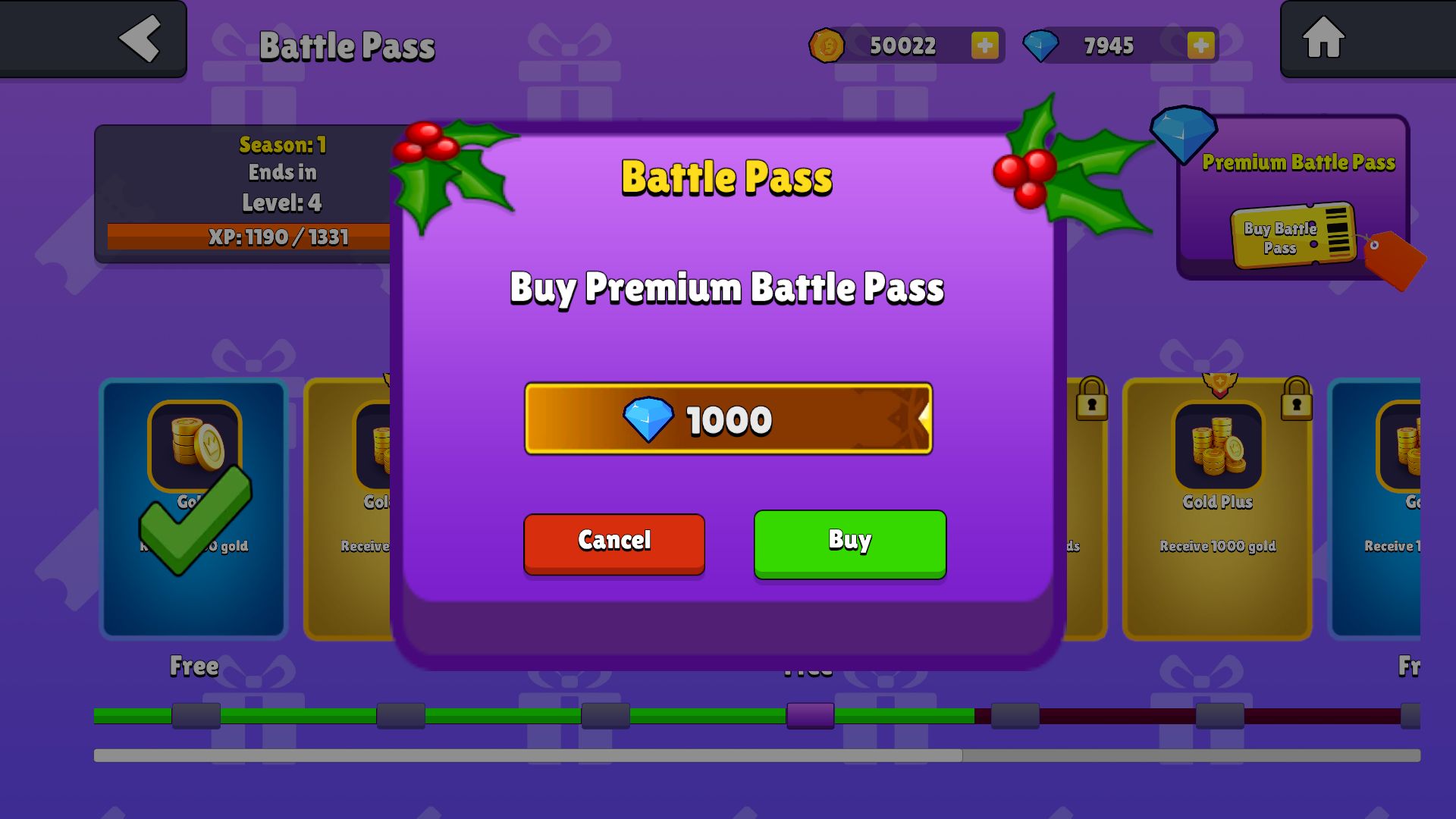Click the XP 1190 / 1331 progress bar
This screenshot has height=819, width=1456.
[x=249, y=237]
